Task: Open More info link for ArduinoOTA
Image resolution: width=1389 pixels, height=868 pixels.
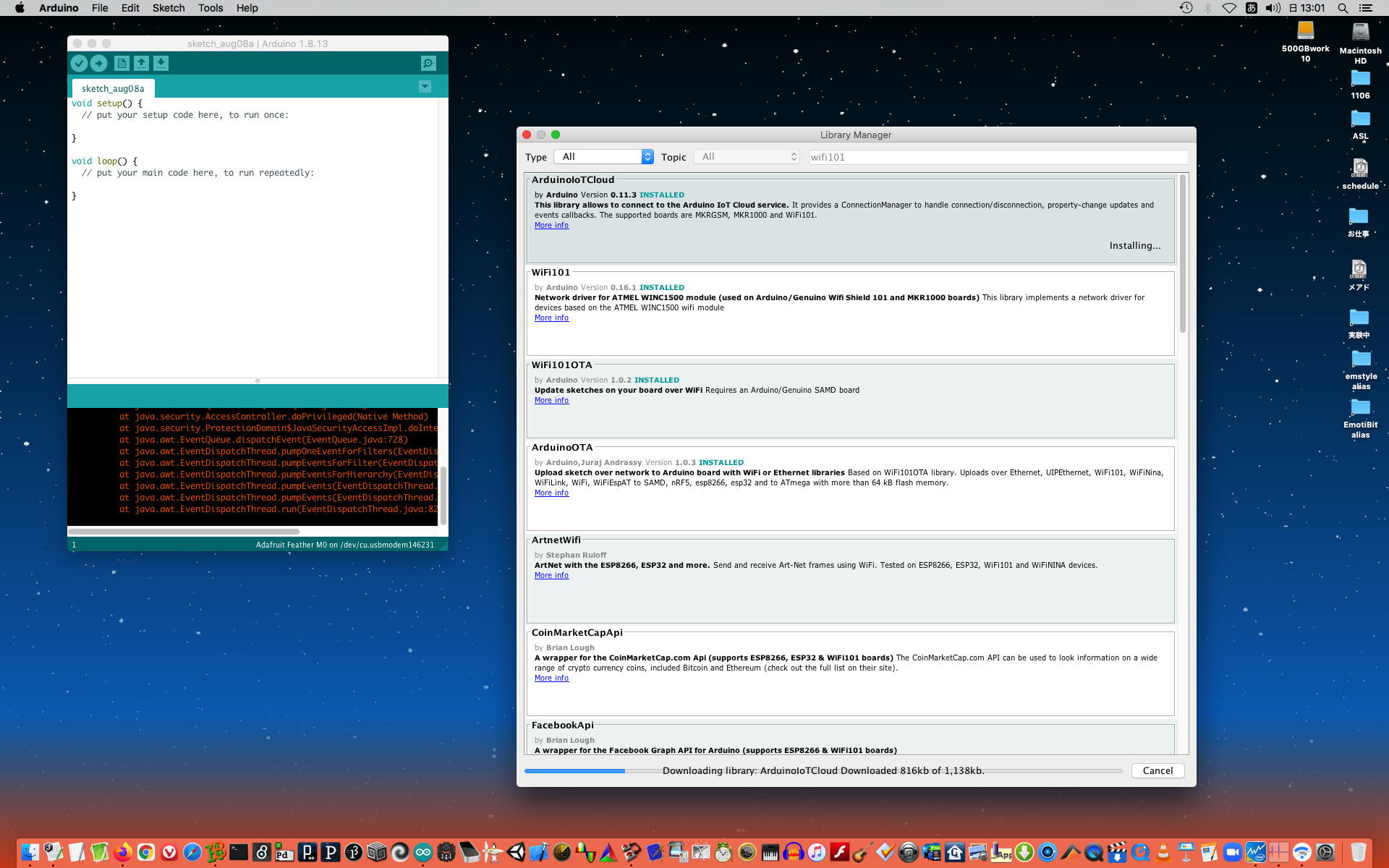Action: coord(551,493)
